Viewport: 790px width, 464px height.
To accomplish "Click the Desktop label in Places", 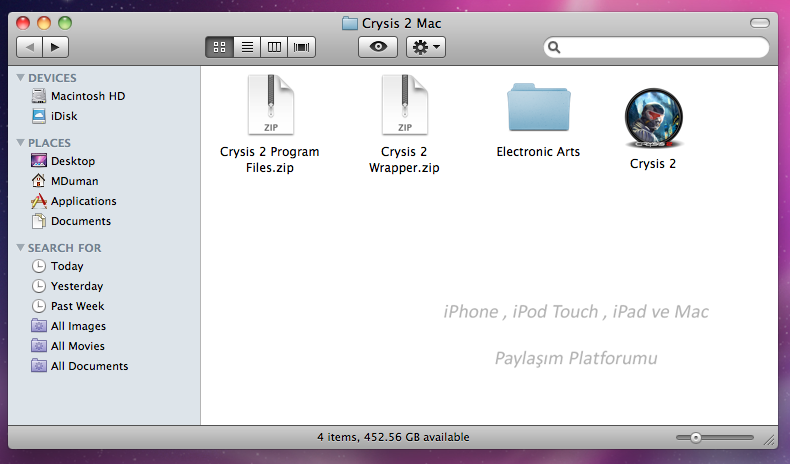I will (x=73, y=161).
